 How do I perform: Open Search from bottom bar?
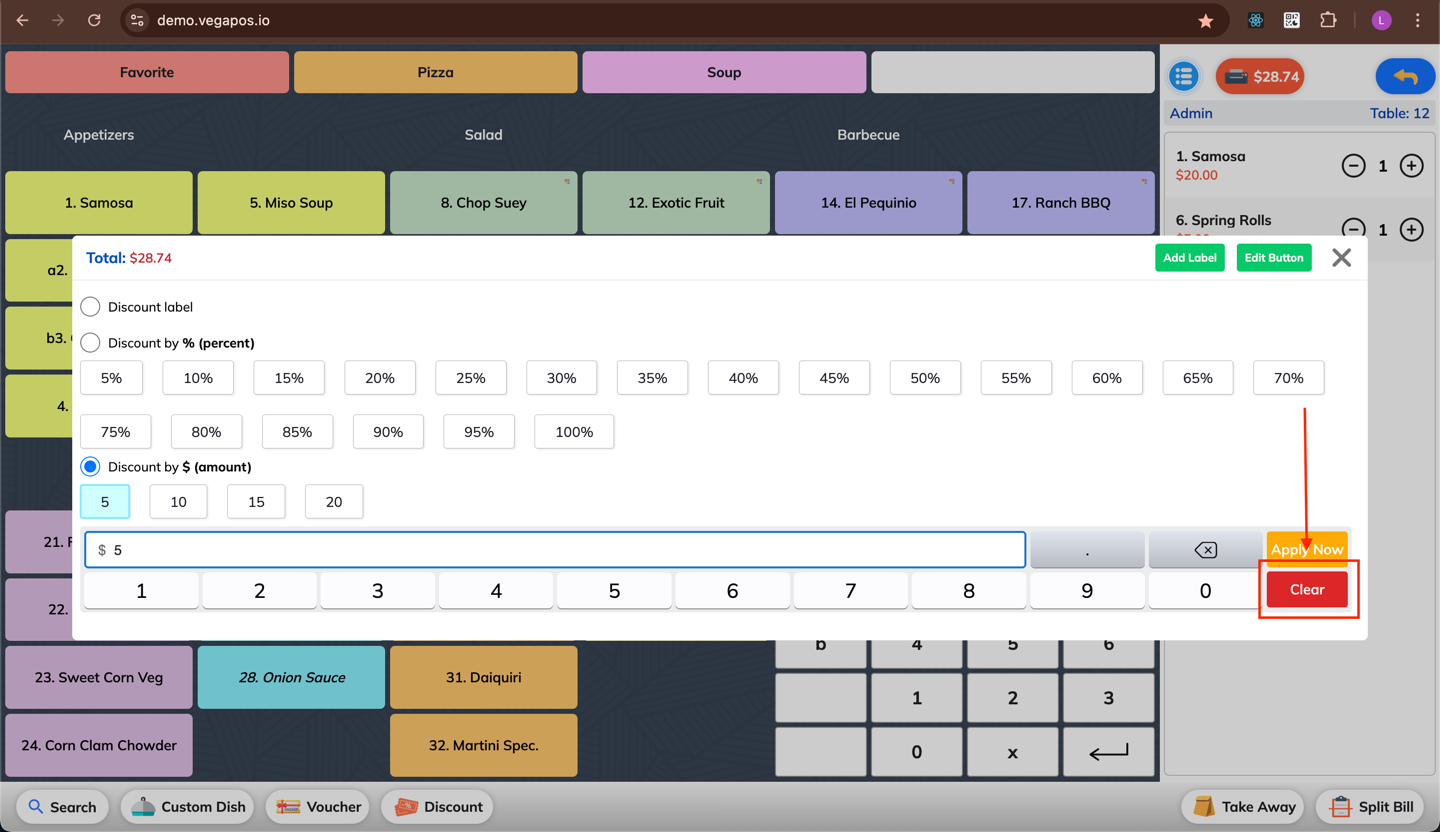coord(63,807)
